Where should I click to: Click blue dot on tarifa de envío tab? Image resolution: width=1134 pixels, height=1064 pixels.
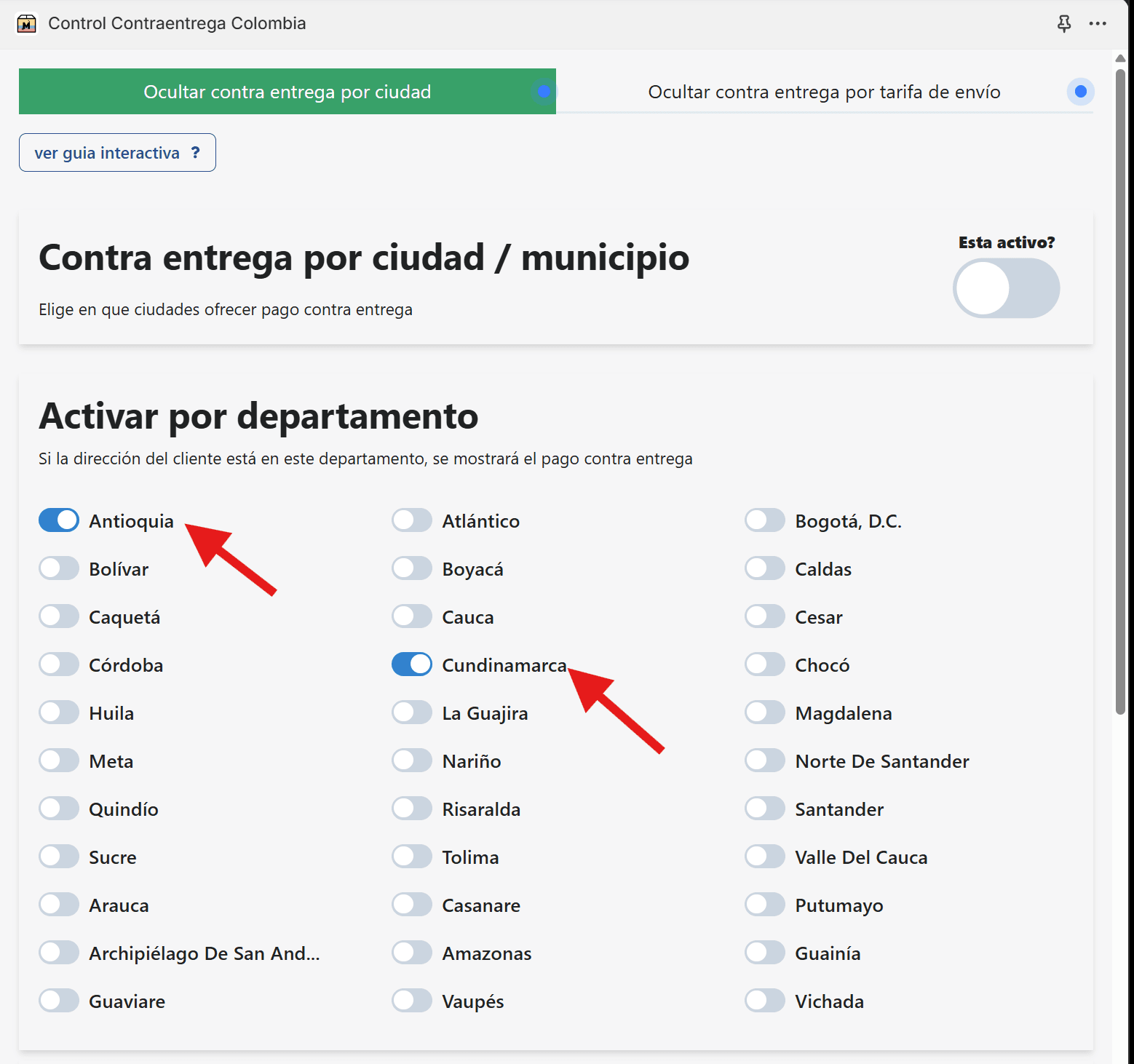click(1081, 92)
